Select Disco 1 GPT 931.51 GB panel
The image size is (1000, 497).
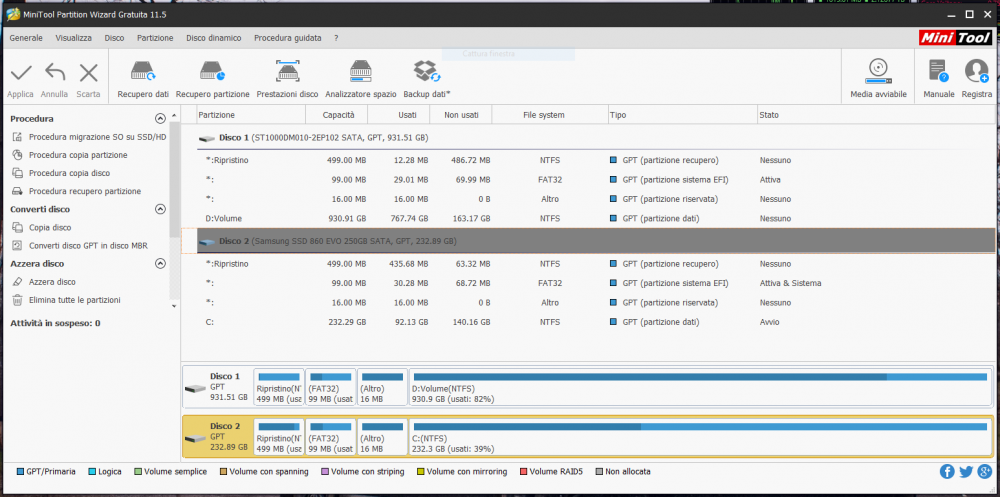click(217, 387)
